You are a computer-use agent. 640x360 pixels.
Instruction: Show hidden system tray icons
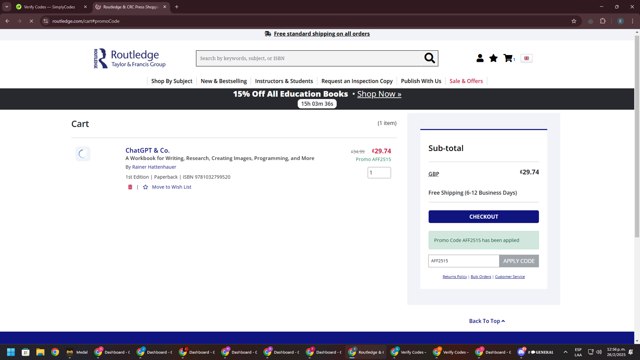(565, 352)
